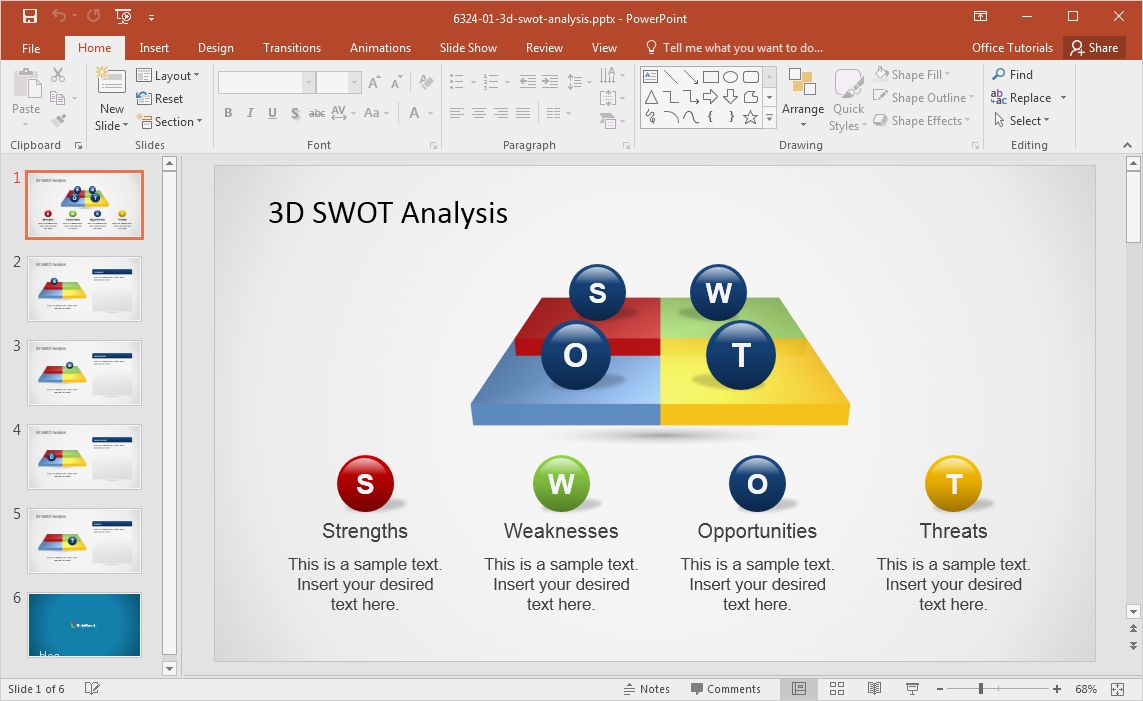Select the Format Painter icon
Screen dimensions: 1143x701
click(58, 120)
